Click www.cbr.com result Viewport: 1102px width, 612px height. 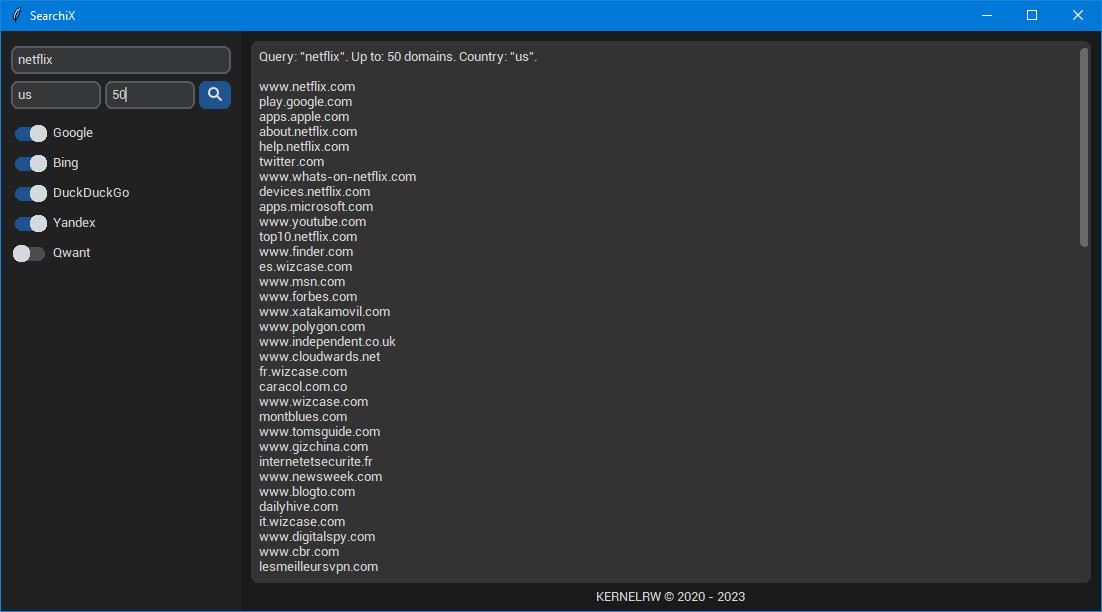tap(299, 552)
